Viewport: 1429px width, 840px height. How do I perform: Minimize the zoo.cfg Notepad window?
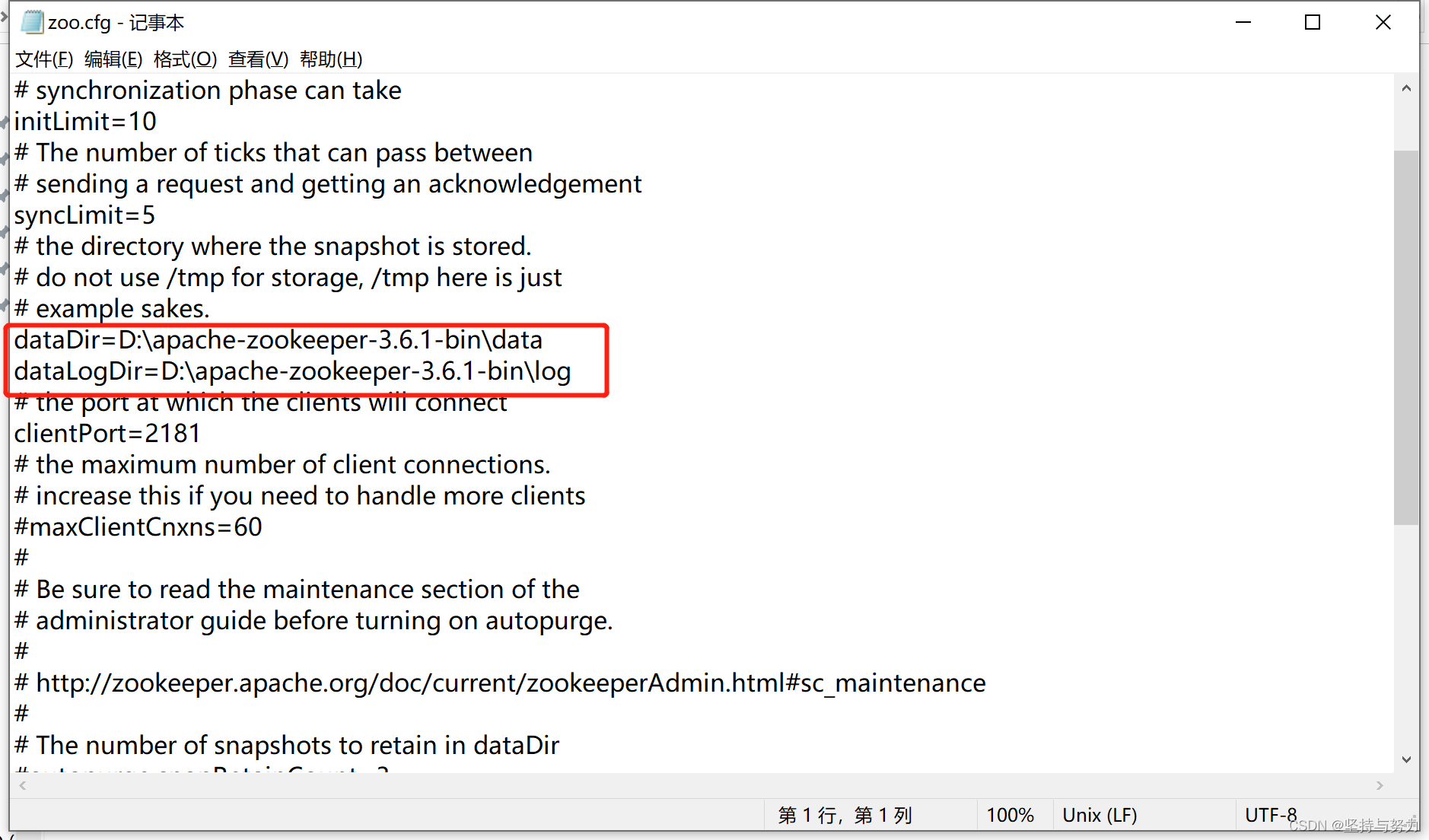click(x=1243, y=22)
